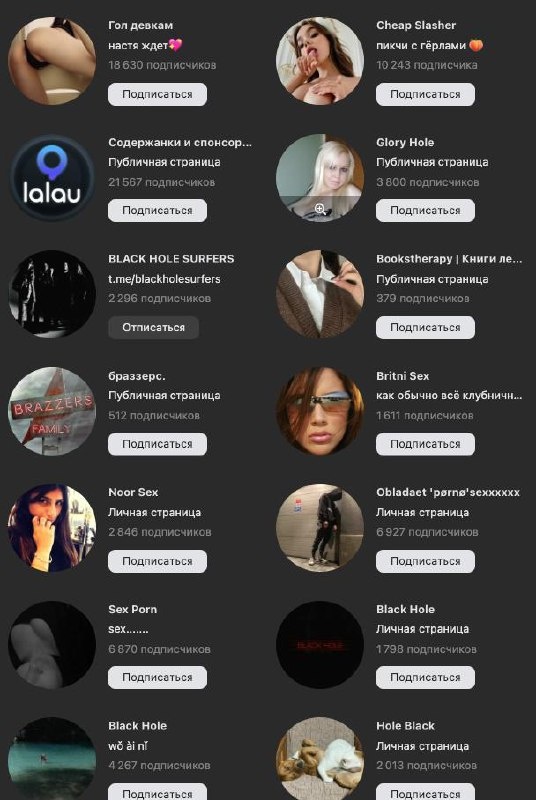The height and width of the screenshot is (800, 536).
Task: Open the lalau logo avatar
Action: pyautogui.click(x=52, y=178)
